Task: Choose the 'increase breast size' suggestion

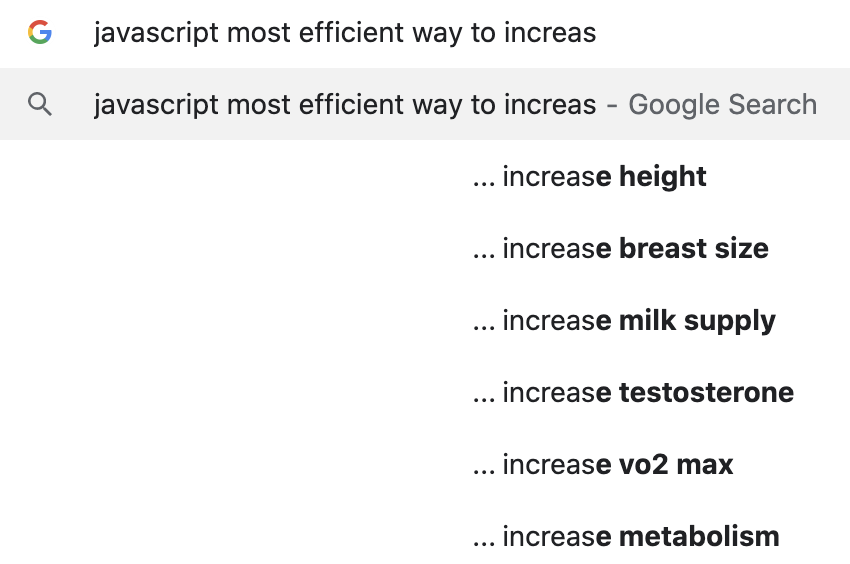Action: coord(425,248)
